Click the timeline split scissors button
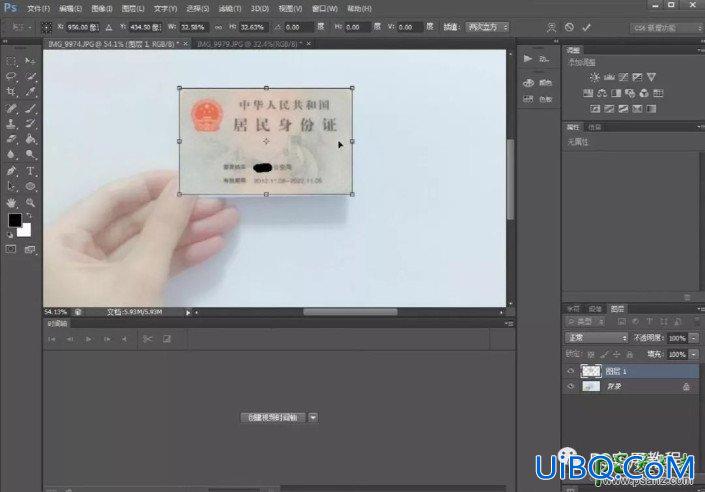The image size is (705, 492). (x=147, y=339)
